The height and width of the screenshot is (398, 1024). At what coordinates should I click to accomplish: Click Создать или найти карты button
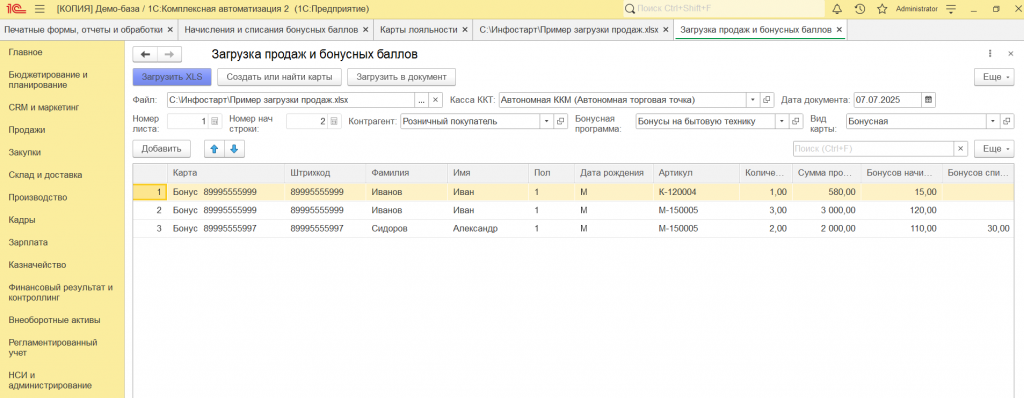[x=280, y=77]
